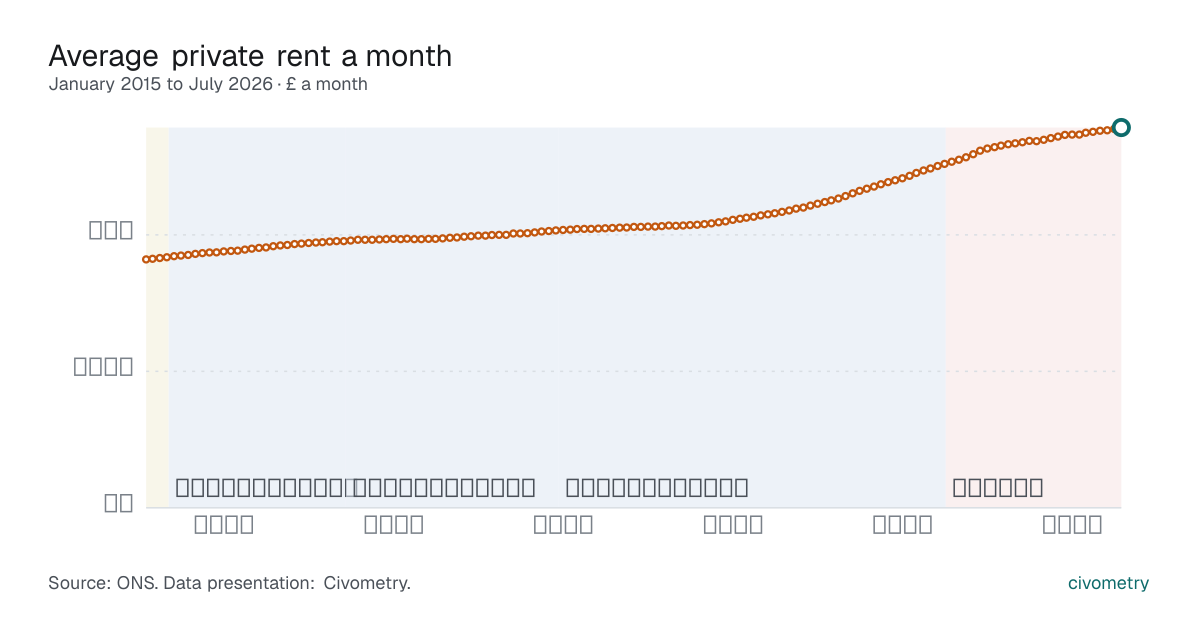Click the narrow yellow shaded band at chart start

click(157, 317)
